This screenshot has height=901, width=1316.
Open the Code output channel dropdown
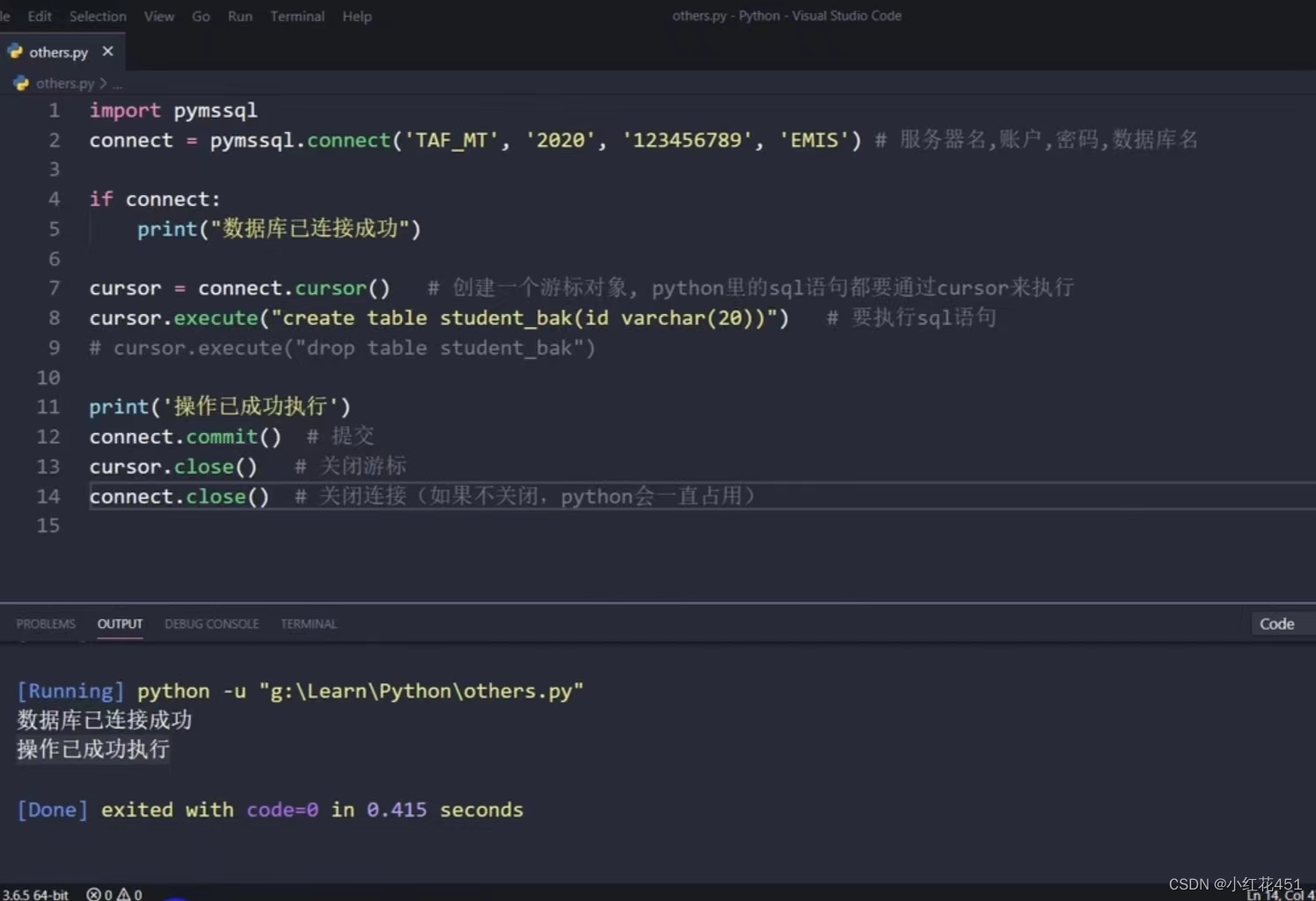(x=1282, y=624)
